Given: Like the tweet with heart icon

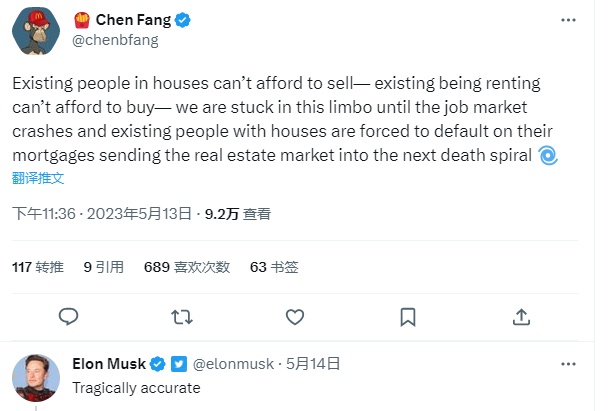Looking at the screenshot, I should point(295,317).
